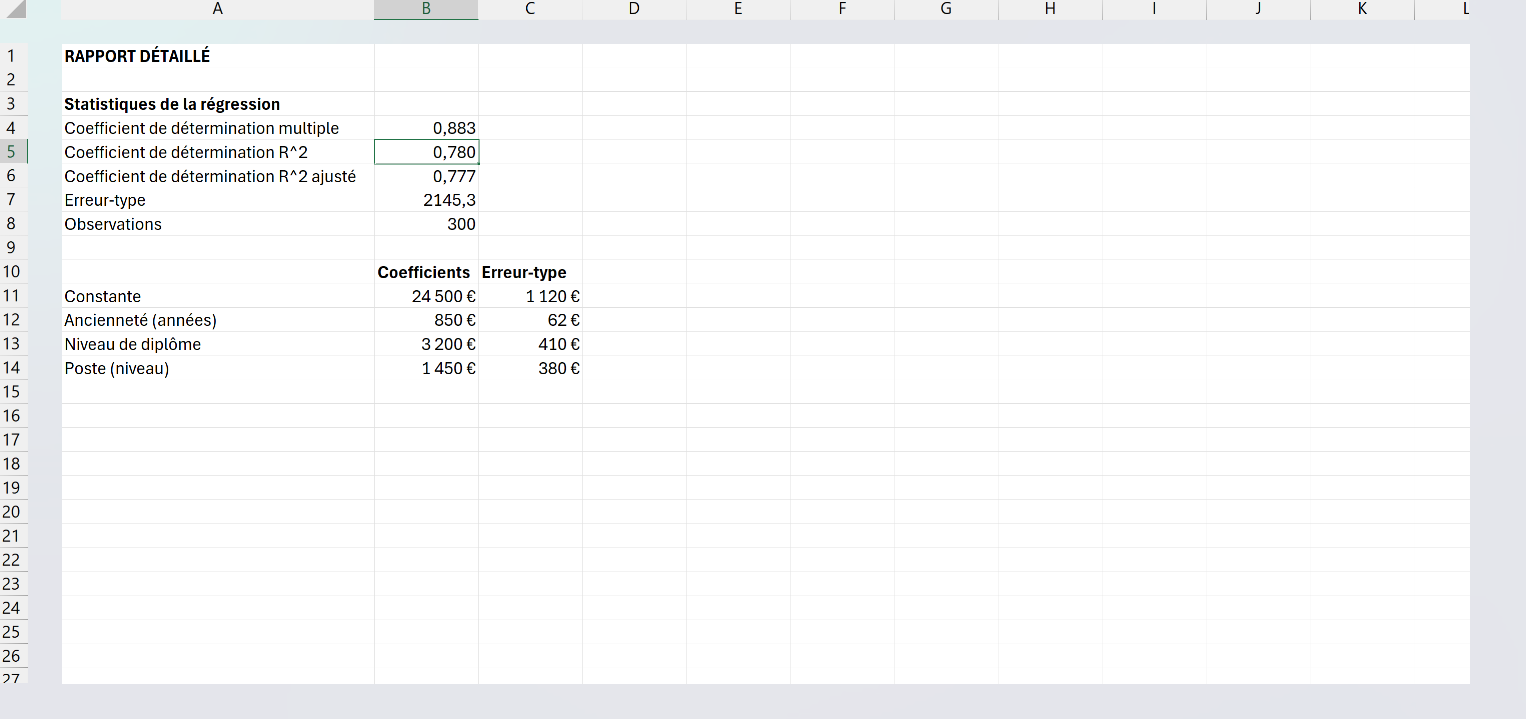Select column K header

(x=1362, y=10)
